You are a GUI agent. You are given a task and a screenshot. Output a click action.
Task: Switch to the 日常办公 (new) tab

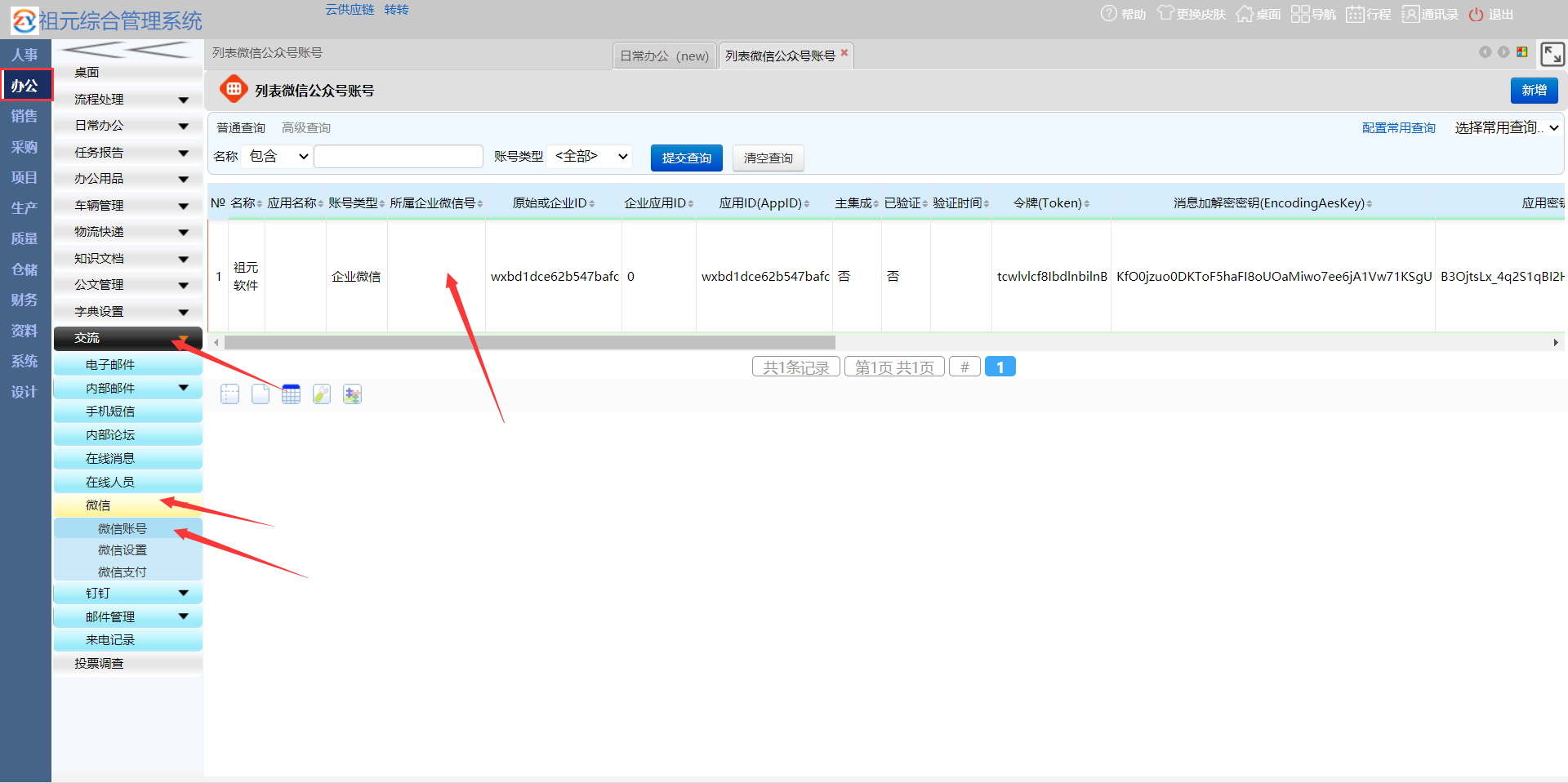(664, 56)
